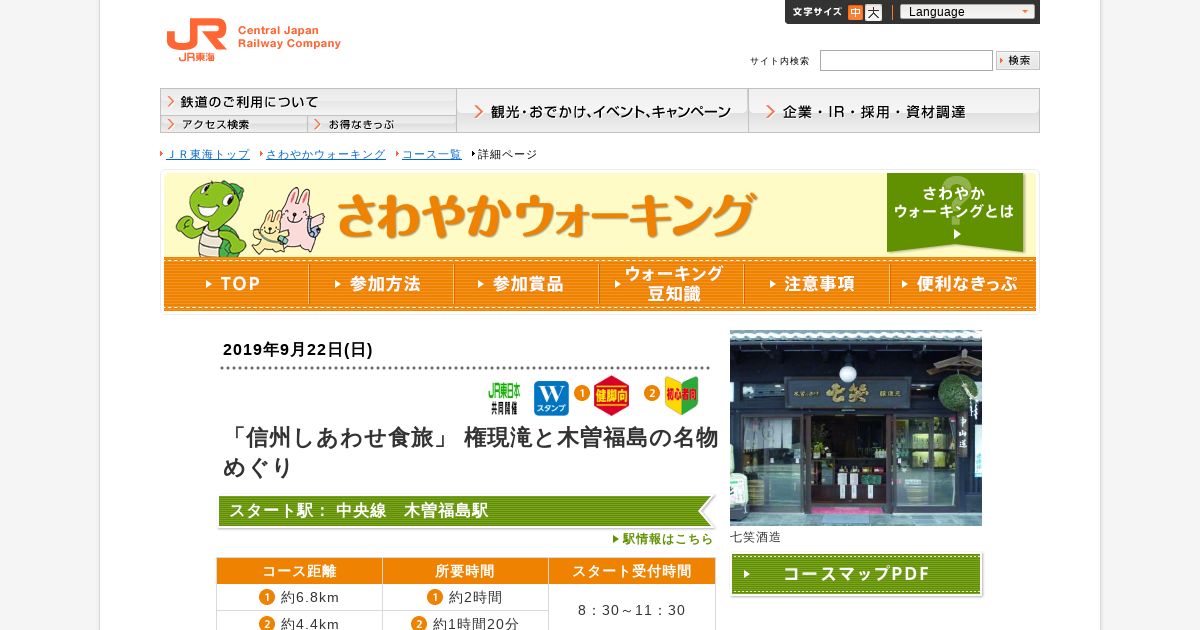Viewport: 1200px width, 630px height.
Task: Click the 詳細ページ breadcrumb text
Action: 507,154
